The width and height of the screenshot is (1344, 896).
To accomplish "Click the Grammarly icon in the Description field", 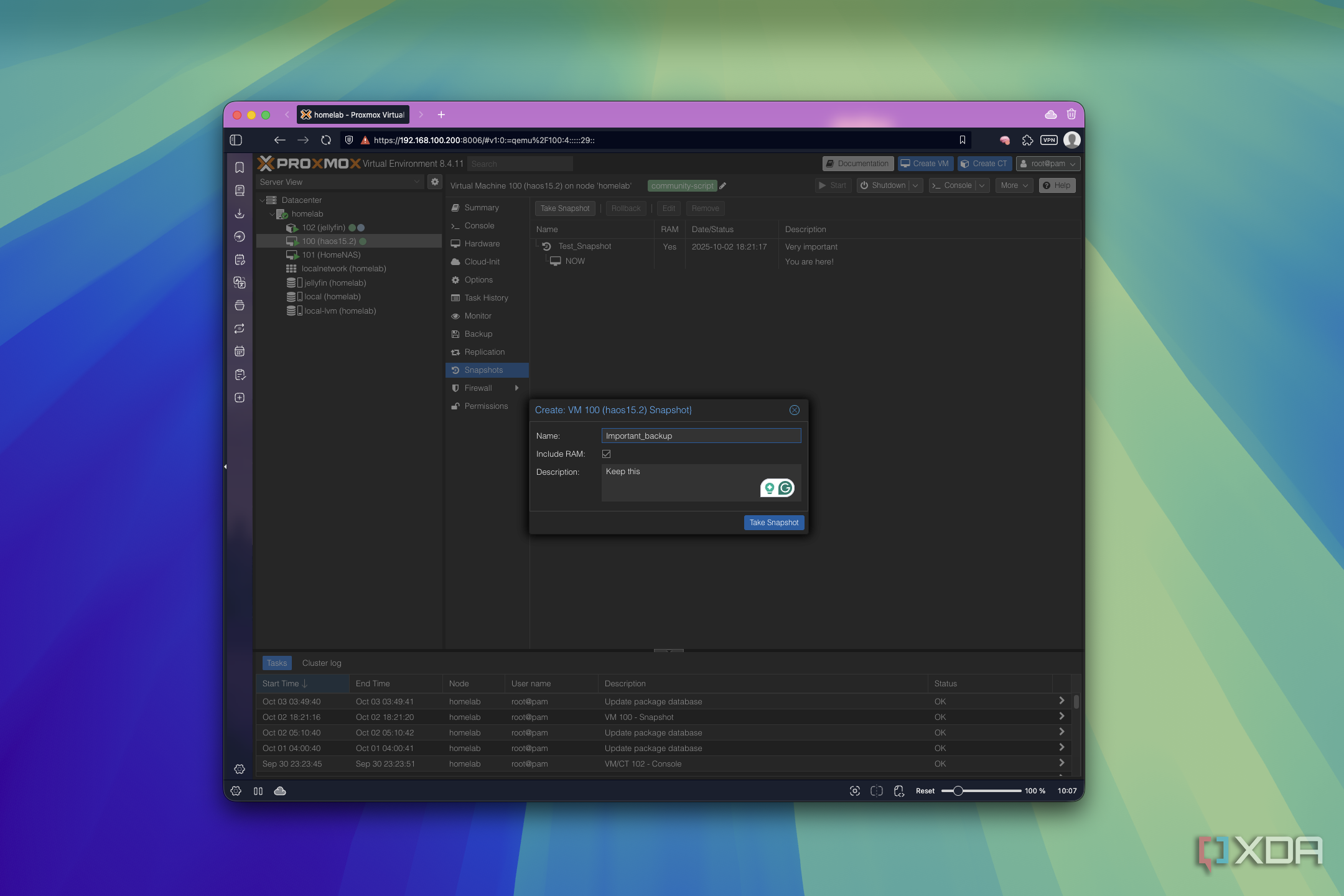I will 785,488.
